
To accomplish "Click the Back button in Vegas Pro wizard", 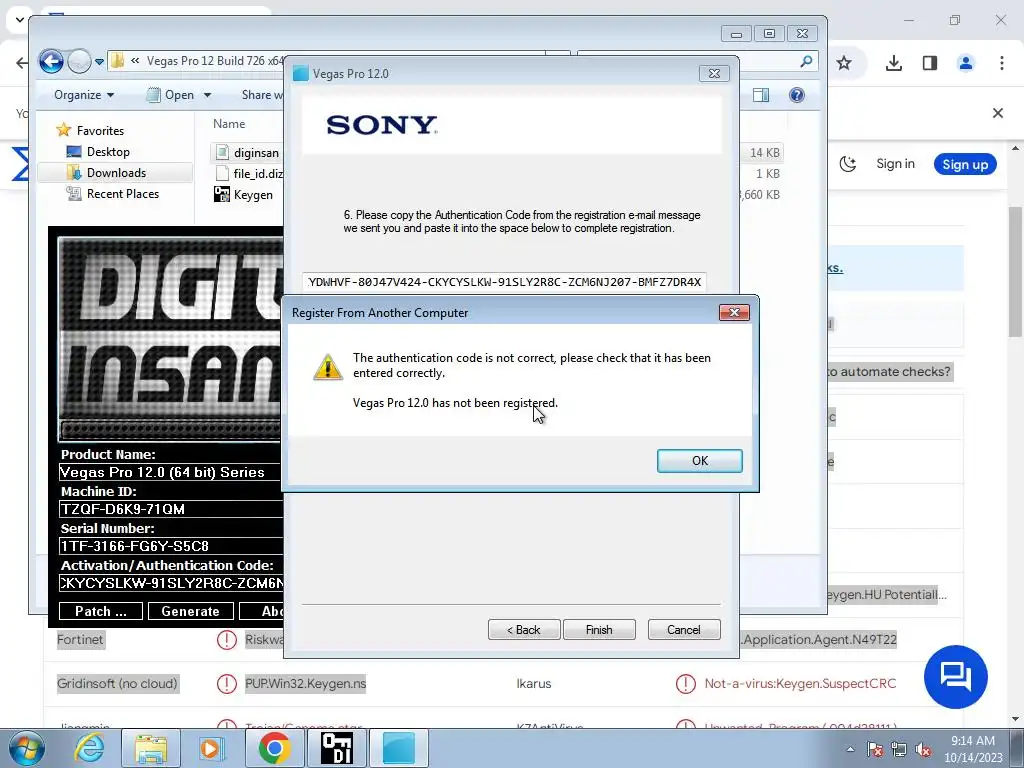I will 524,630.
